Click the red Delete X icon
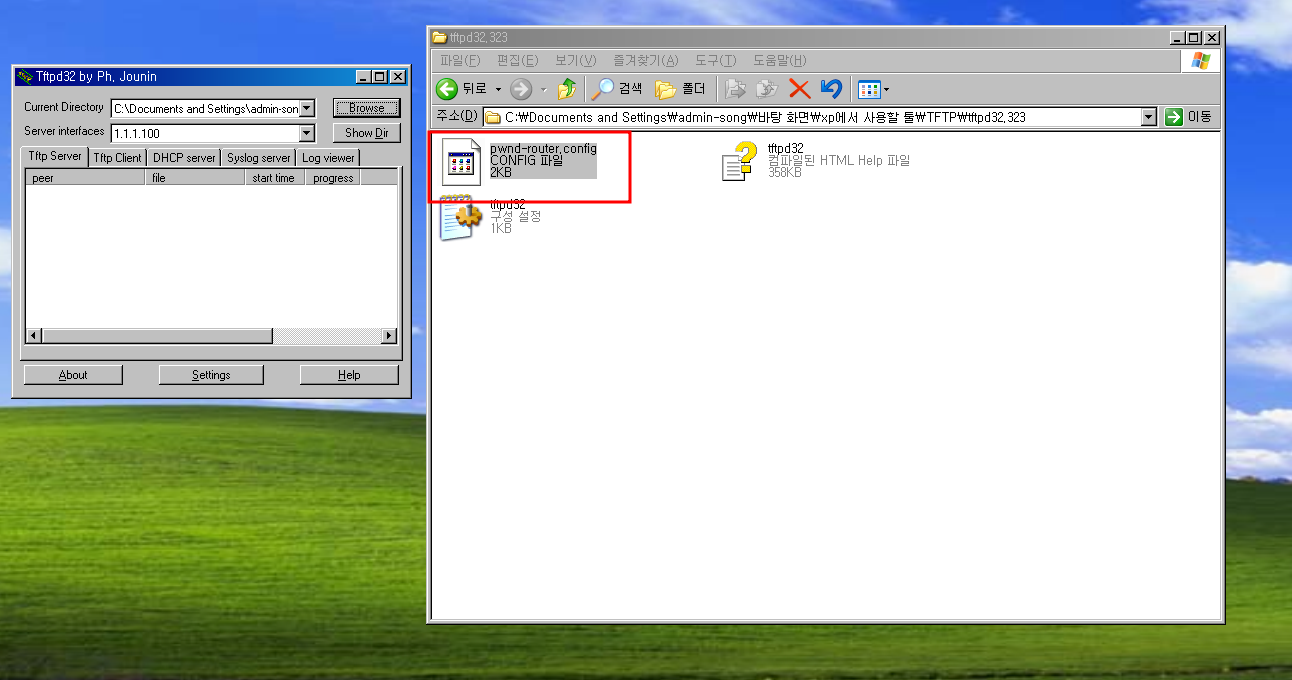 (799, 89)
